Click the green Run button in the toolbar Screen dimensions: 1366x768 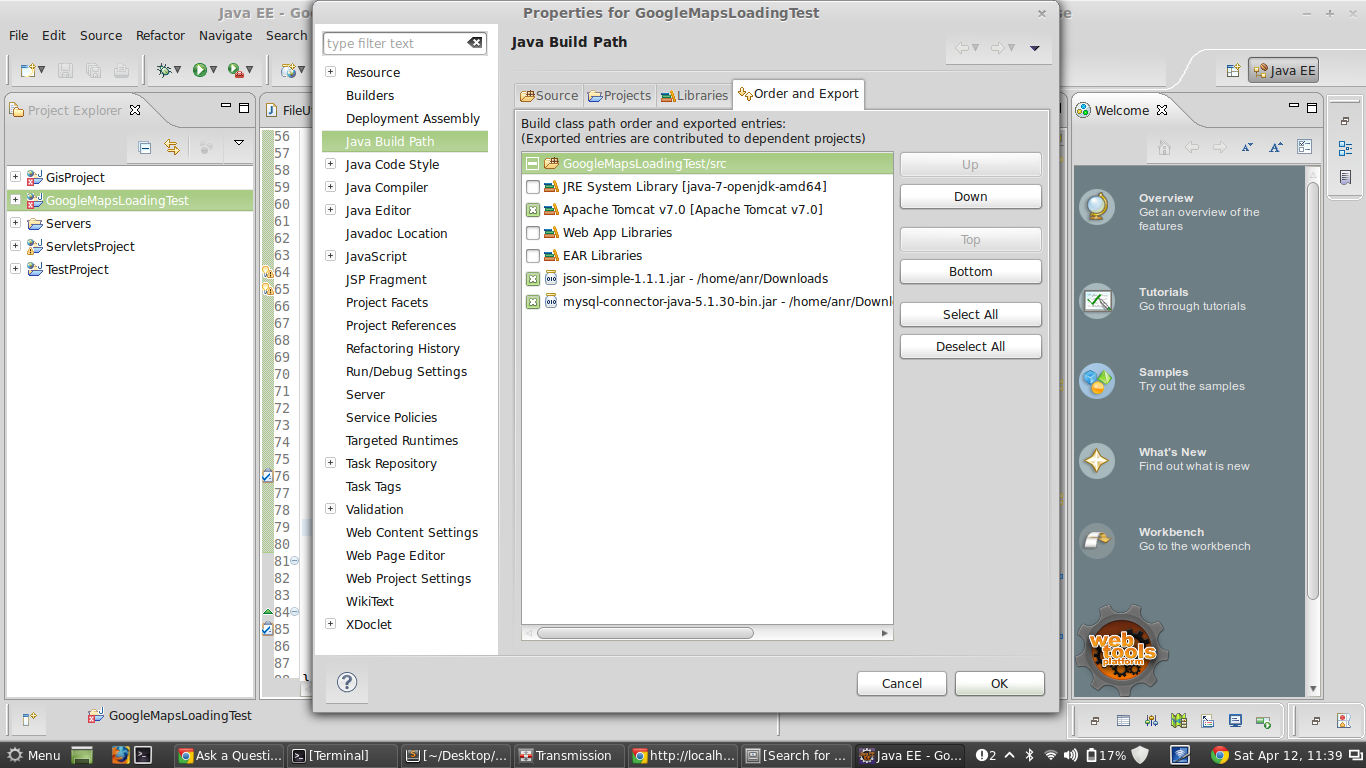(x=199, y=70)
